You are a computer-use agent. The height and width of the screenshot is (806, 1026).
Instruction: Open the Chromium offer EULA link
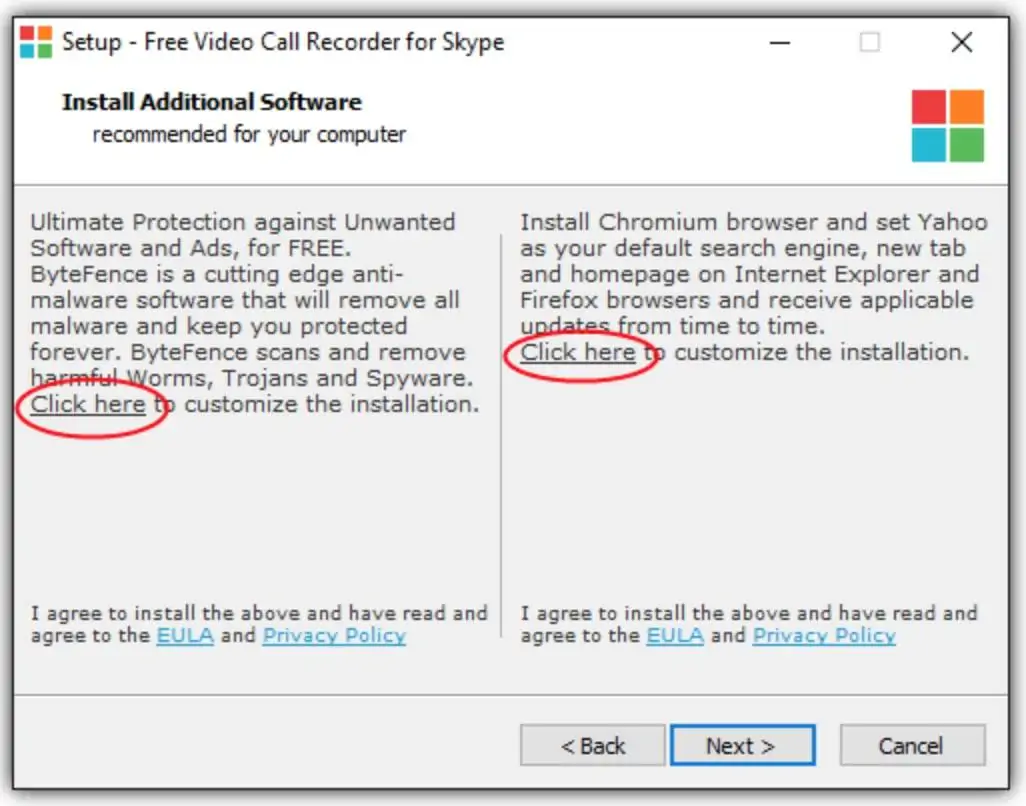click(x=675, y=635)
